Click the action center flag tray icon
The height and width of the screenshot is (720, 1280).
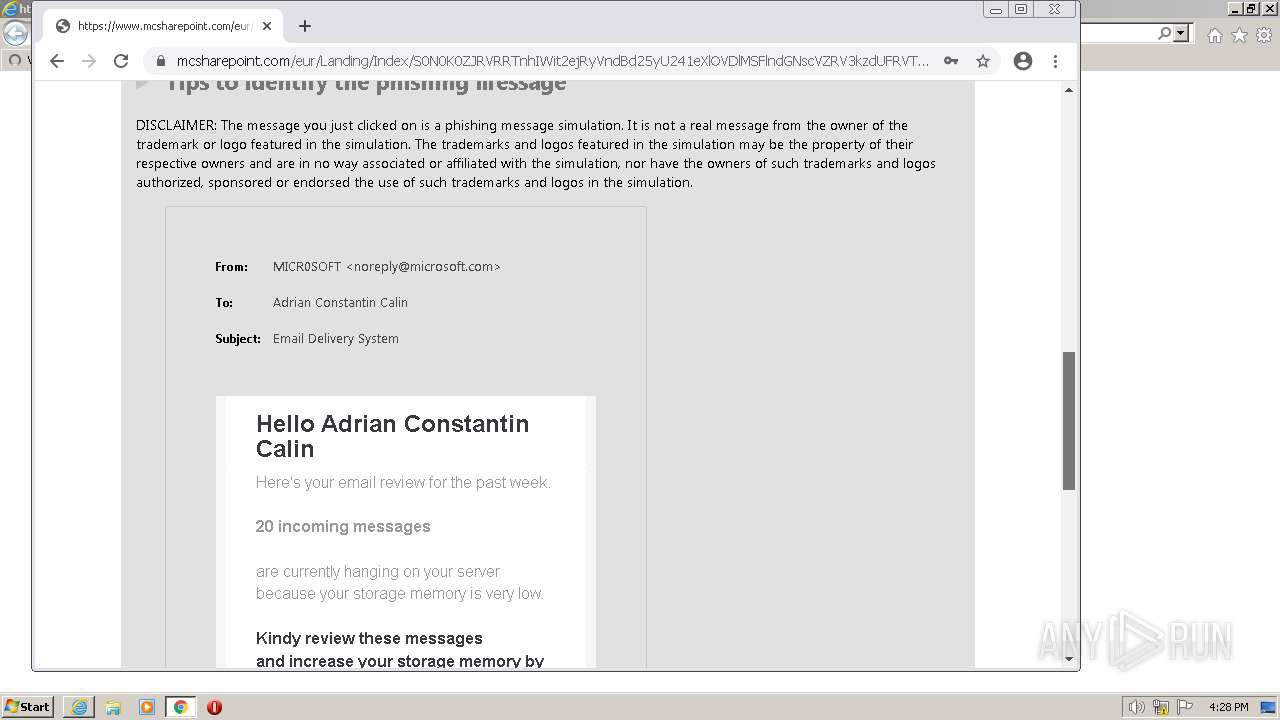[x=1184, y=707]
